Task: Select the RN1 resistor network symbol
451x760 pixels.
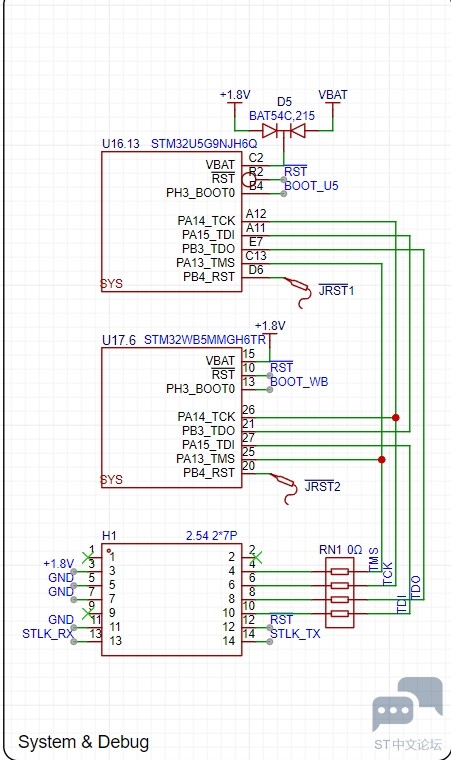Action: click(339, 592)
